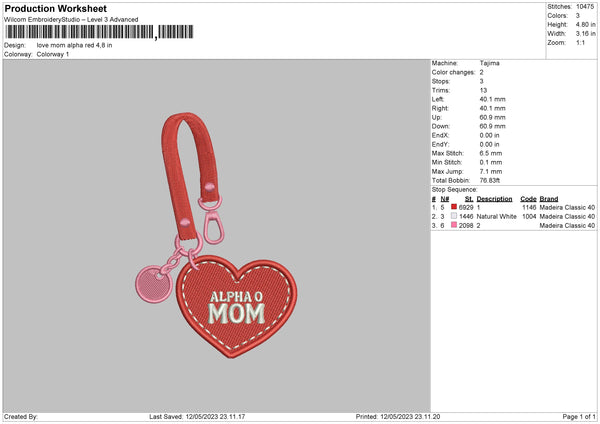600x424 pixels.
Task: Click stitch count 2098 in row 3
Action: [466, 226]
